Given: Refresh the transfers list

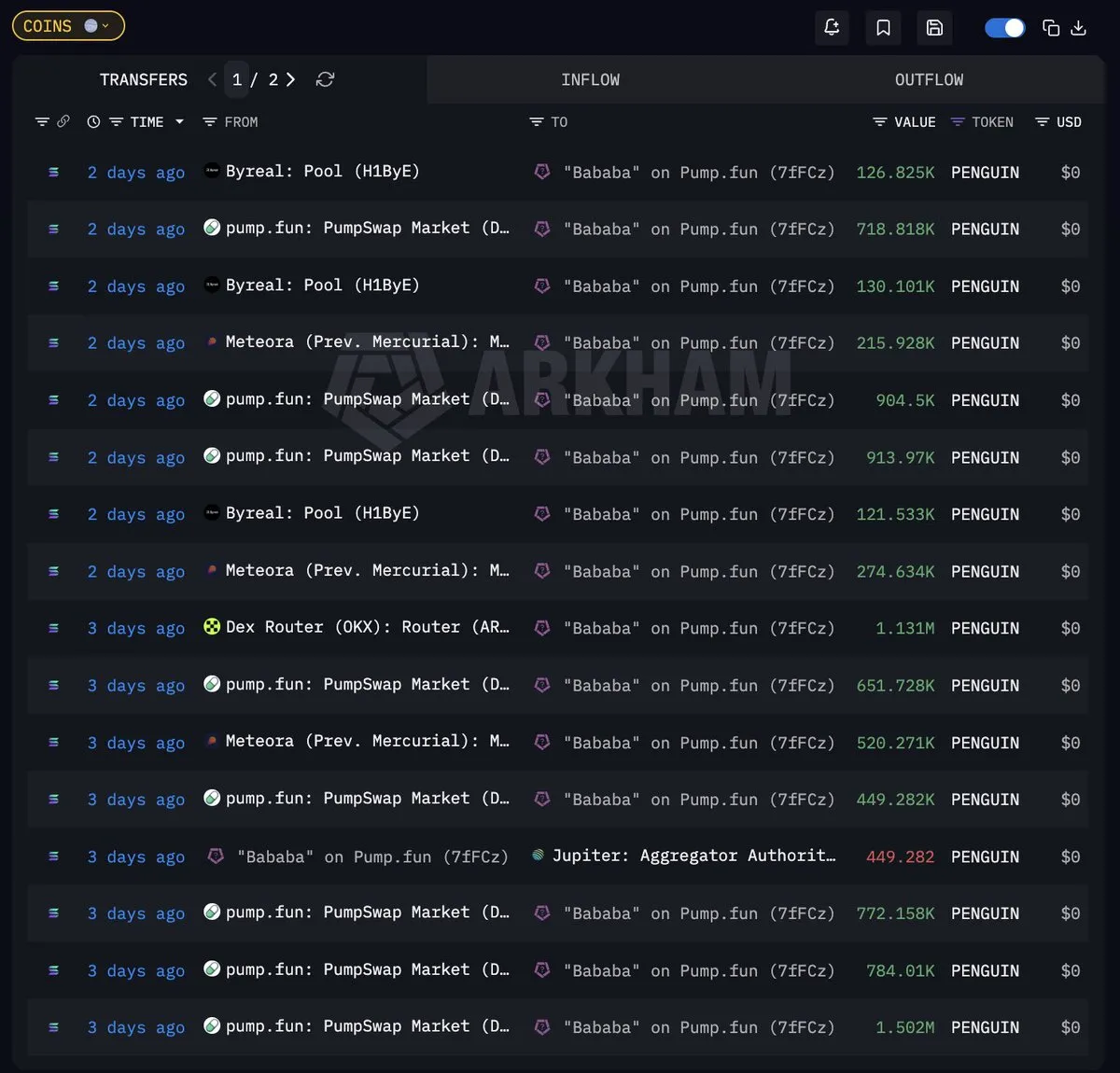Looking at the screenshot, I should [325, 80].
